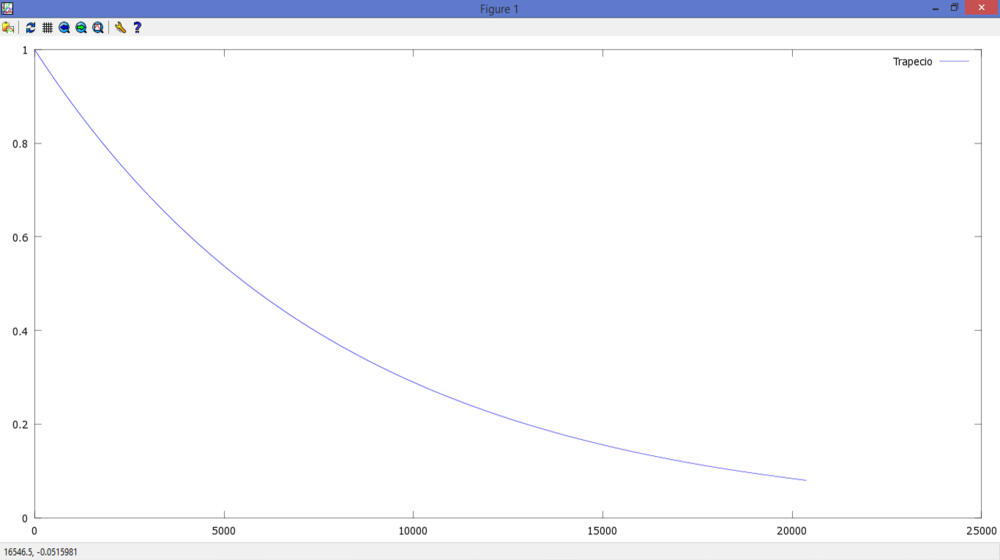Click the right end of the curve

click(805, 480)
